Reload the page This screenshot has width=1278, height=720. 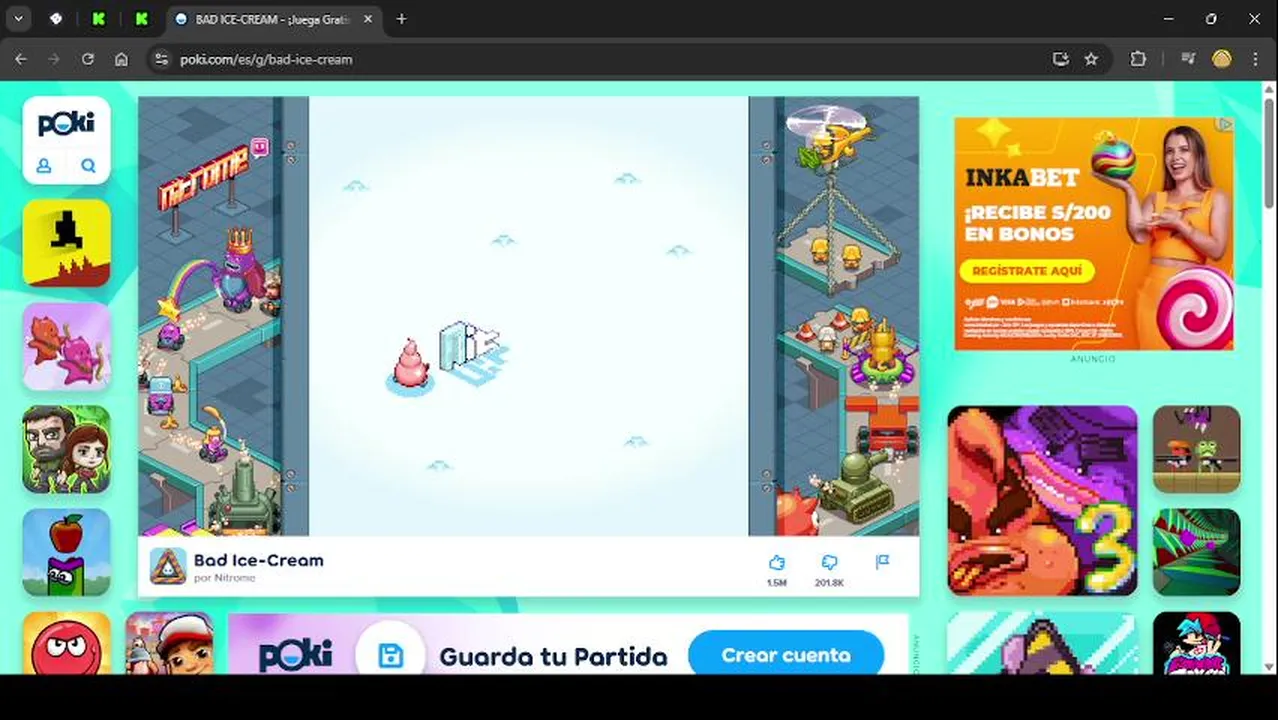click(88, 59)
